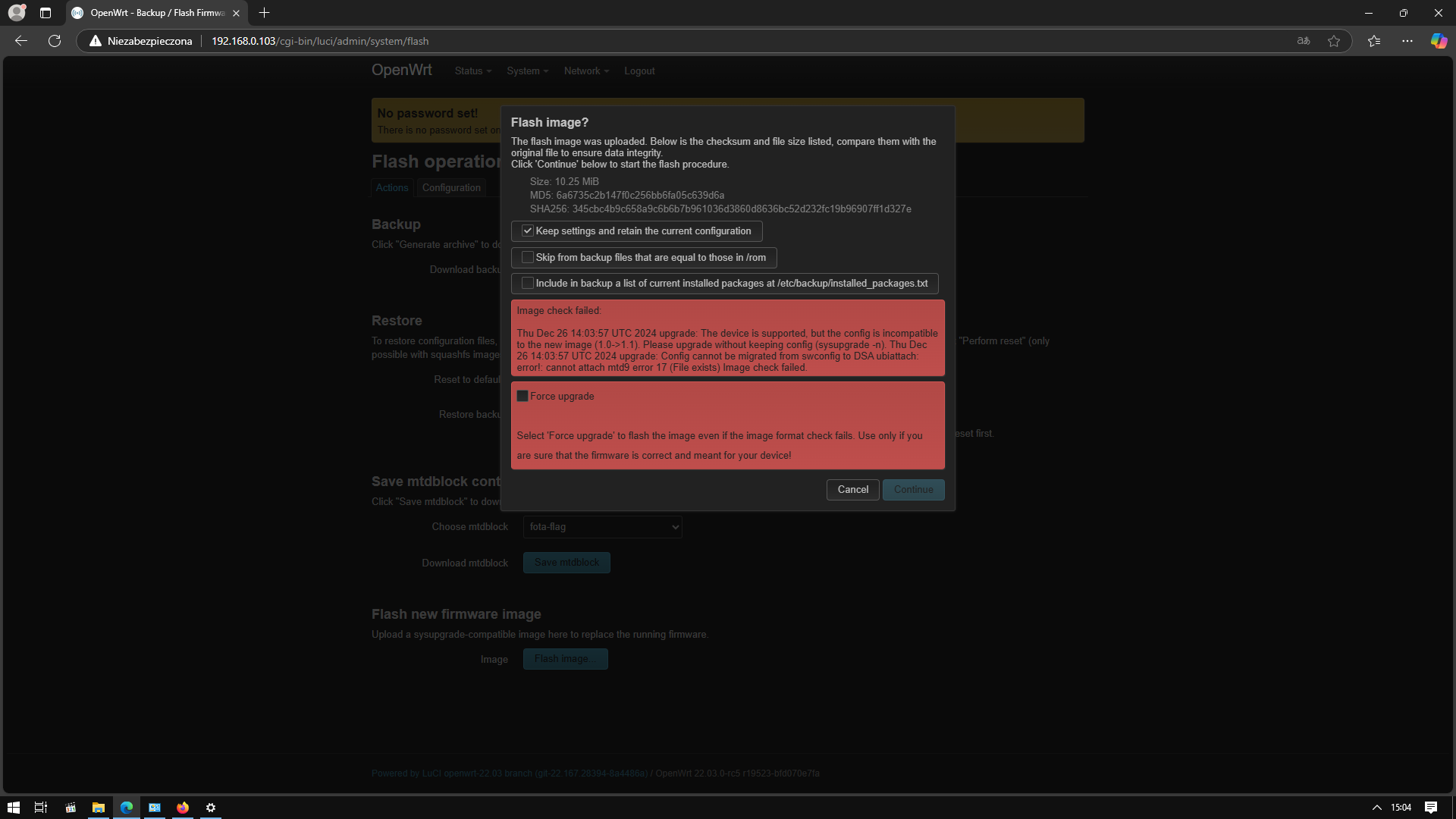Enable the Force upgrade checkbox
This screenshot has height=819, width=1456.
(522, 396)
